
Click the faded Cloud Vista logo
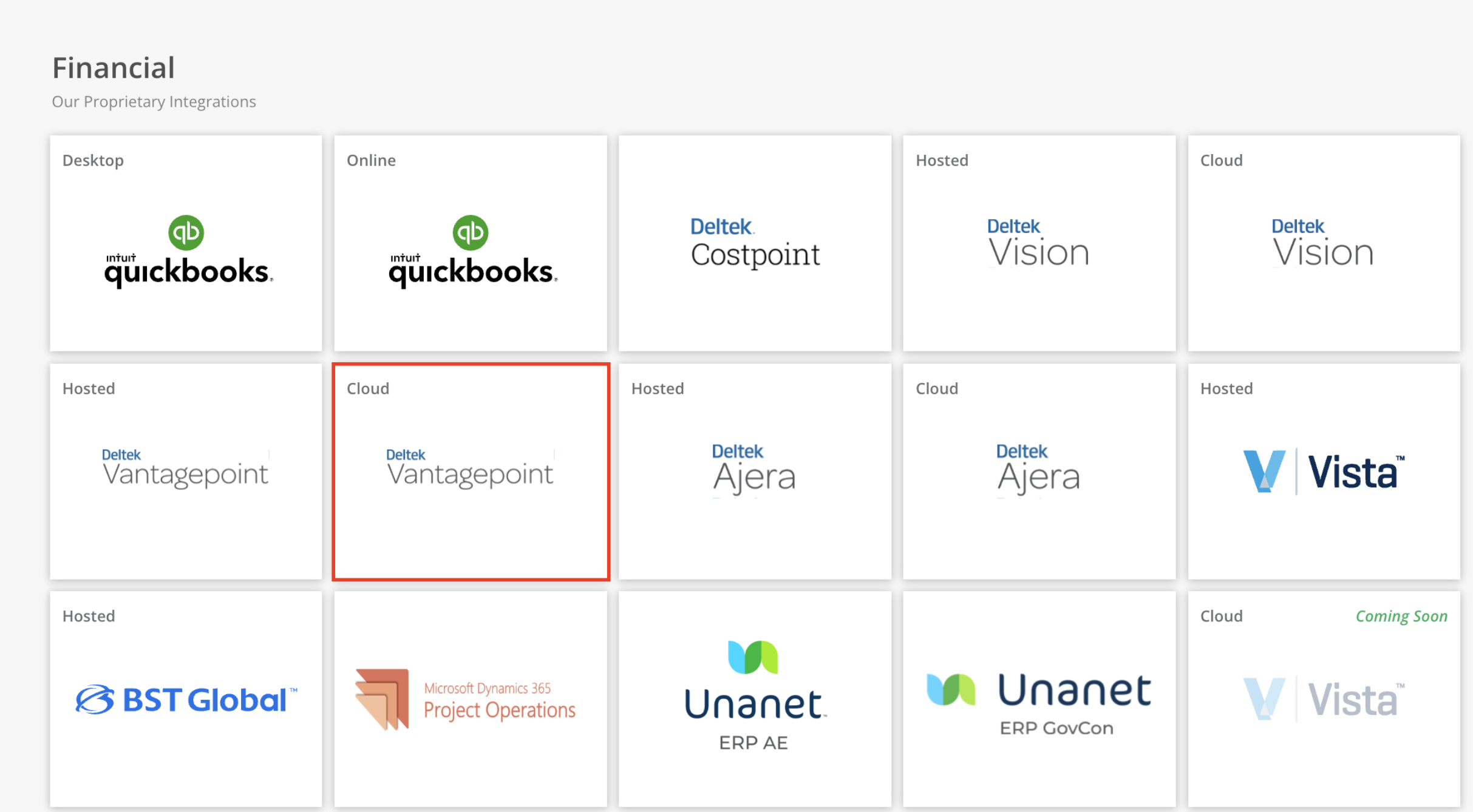click(x=1323, y=699)
